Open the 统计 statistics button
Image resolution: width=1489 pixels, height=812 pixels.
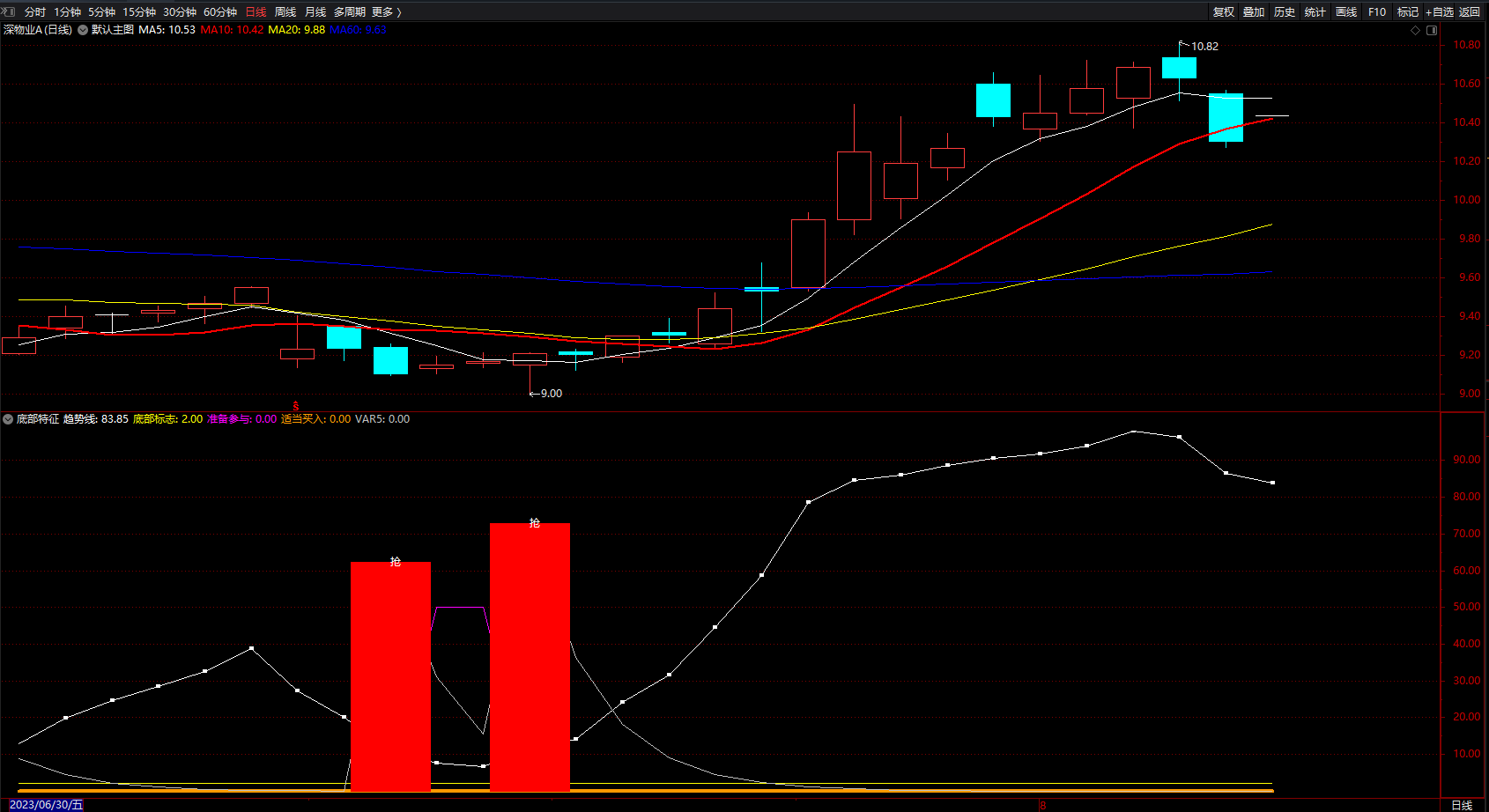click(1315, 12)
